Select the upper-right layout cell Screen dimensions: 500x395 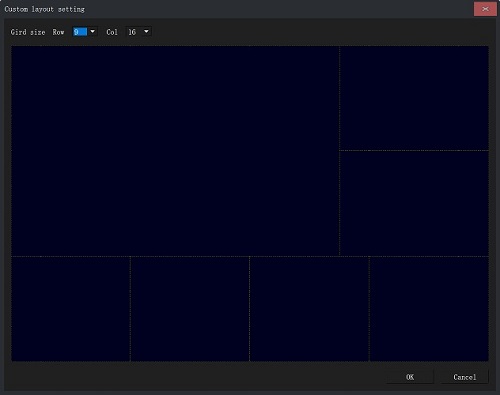tap(414, 98)
